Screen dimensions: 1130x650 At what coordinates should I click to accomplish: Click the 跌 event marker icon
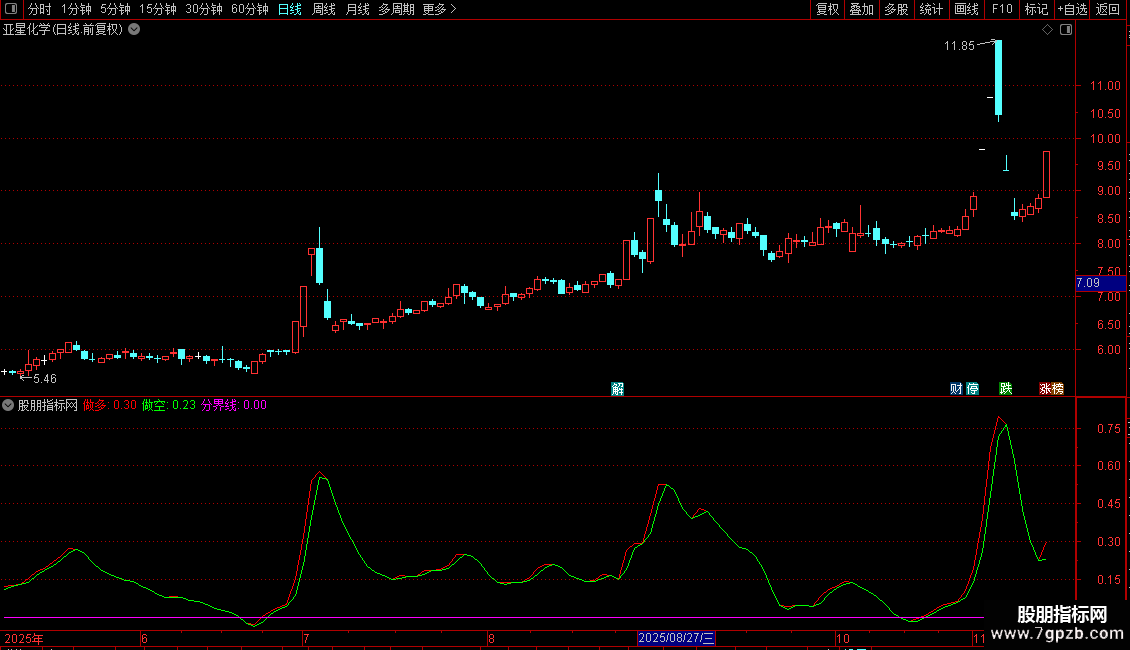click(1006, 389)
